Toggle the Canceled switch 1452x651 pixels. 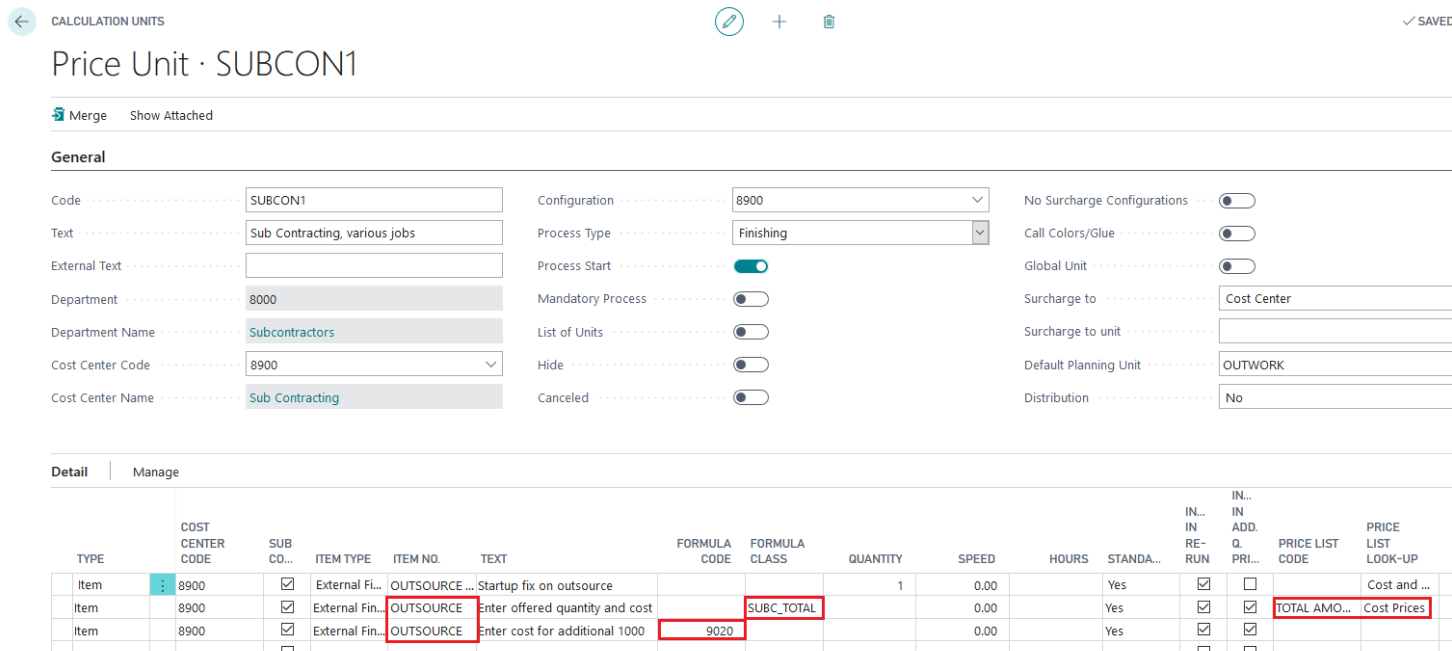751,398
